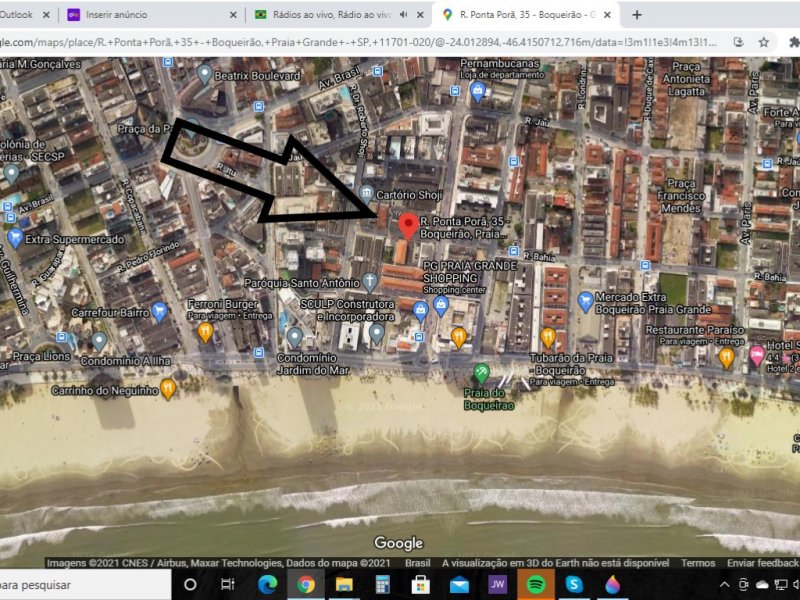Click the Cartório Shoji marker
The height and width of the screenshot is (600, 800).
[366, 194]
